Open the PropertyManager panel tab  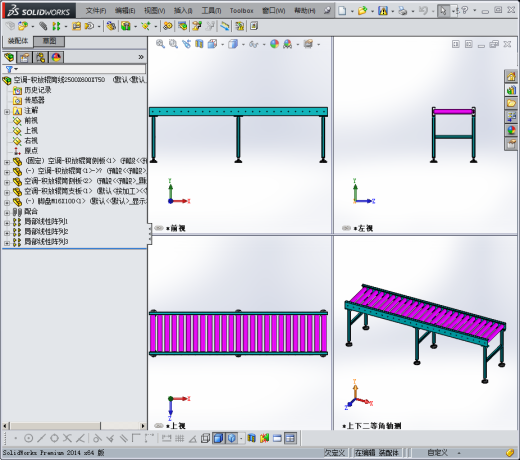click(24, 58)
